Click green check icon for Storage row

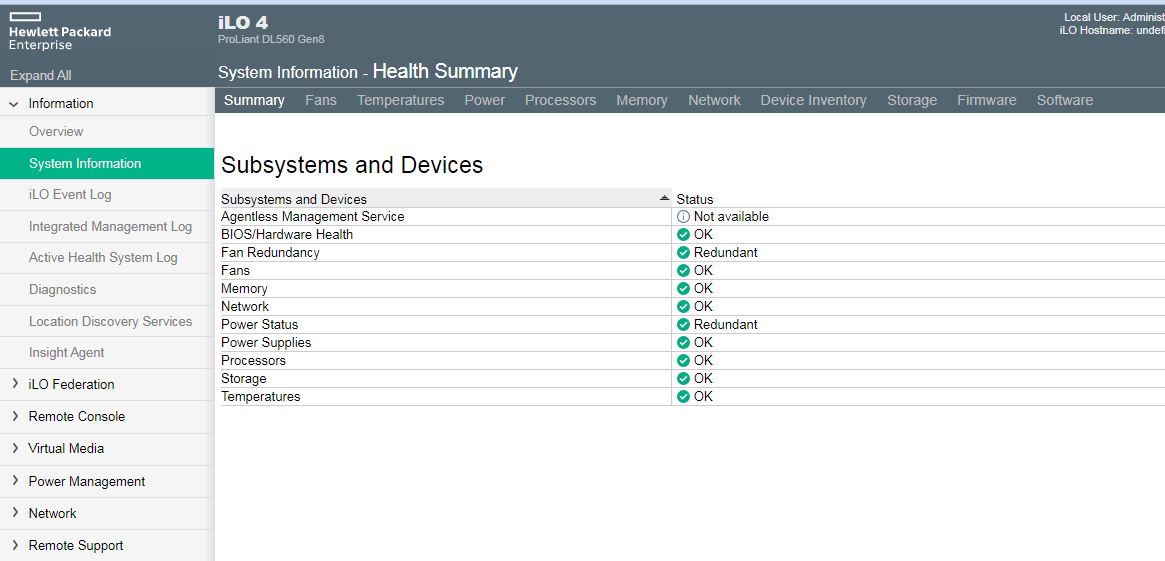(x=684, y=378)
